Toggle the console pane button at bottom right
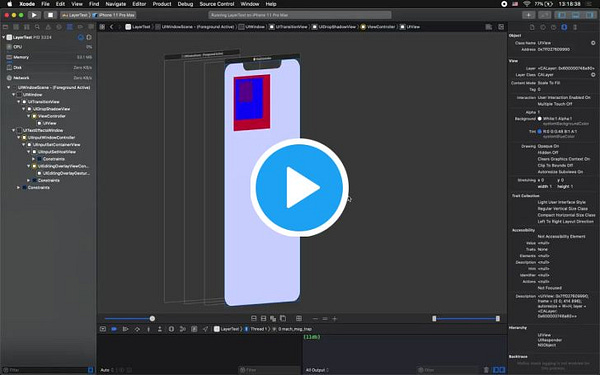The image size is (600, 375). 503,370
